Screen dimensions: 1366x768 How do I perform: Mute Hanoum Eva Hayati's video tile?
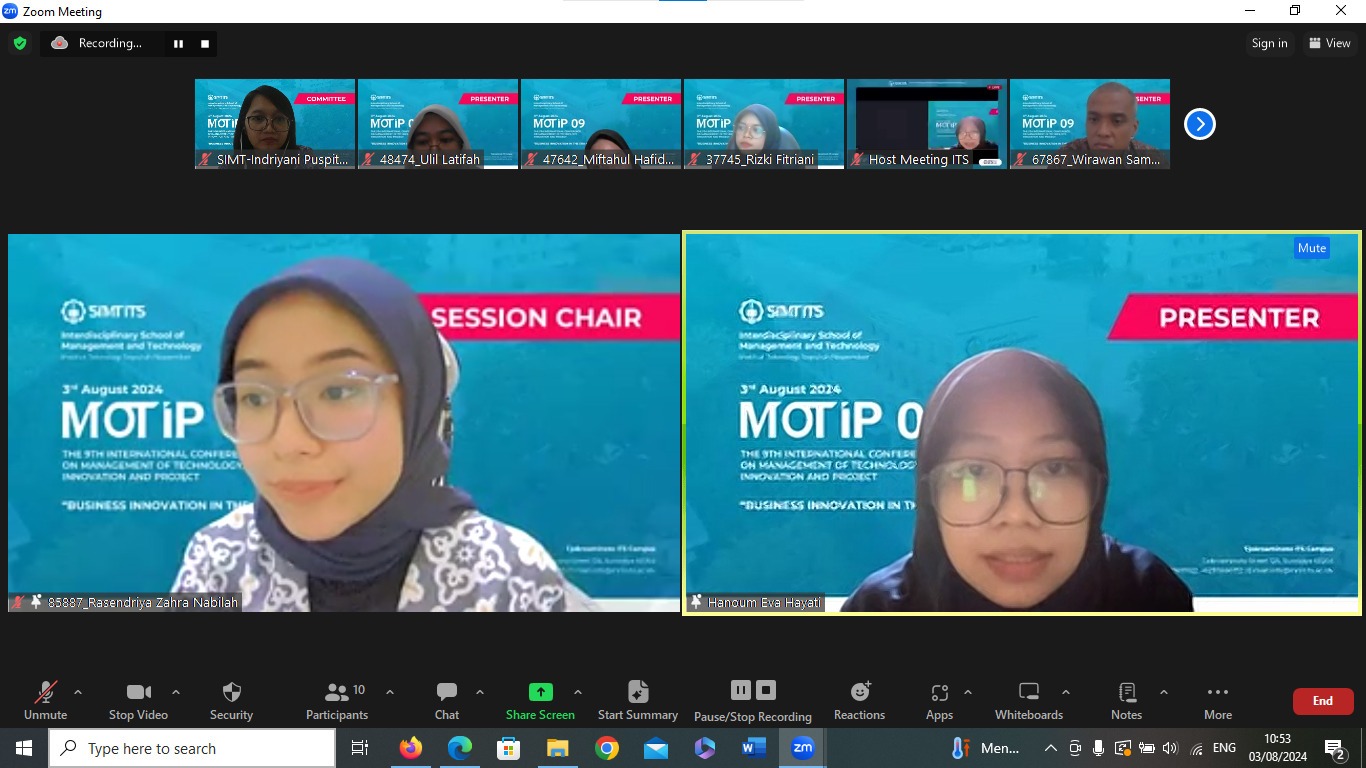point(1311,248)
